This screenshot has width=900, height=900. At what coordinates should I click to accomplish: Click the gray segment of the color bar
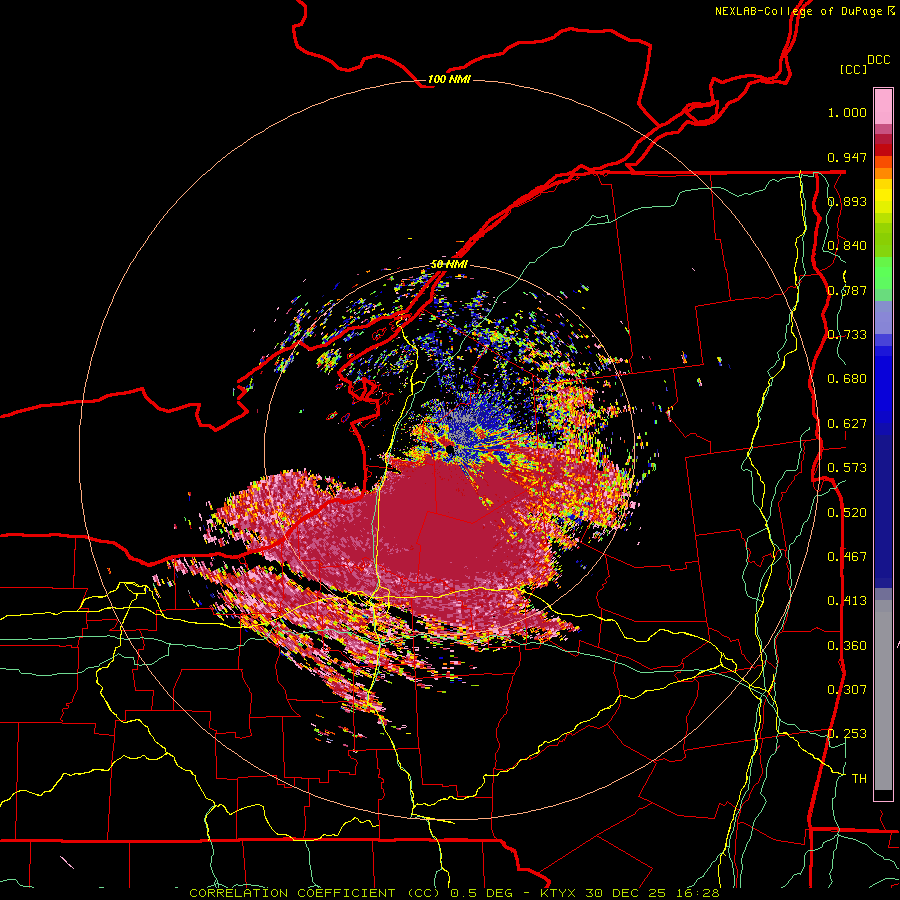(x=883, y=695)
